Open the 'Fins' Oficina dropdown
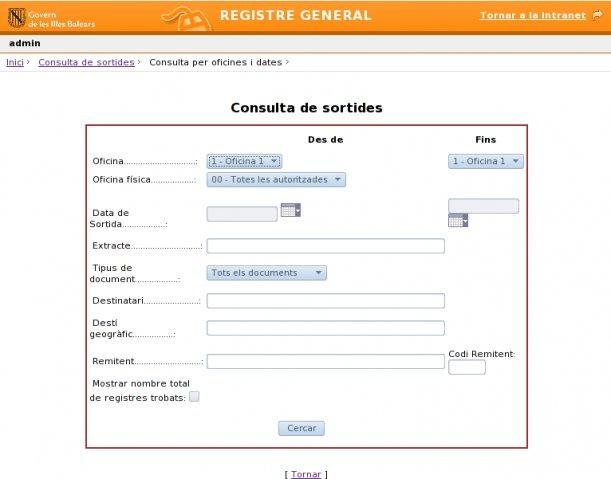 click(486, 161)
